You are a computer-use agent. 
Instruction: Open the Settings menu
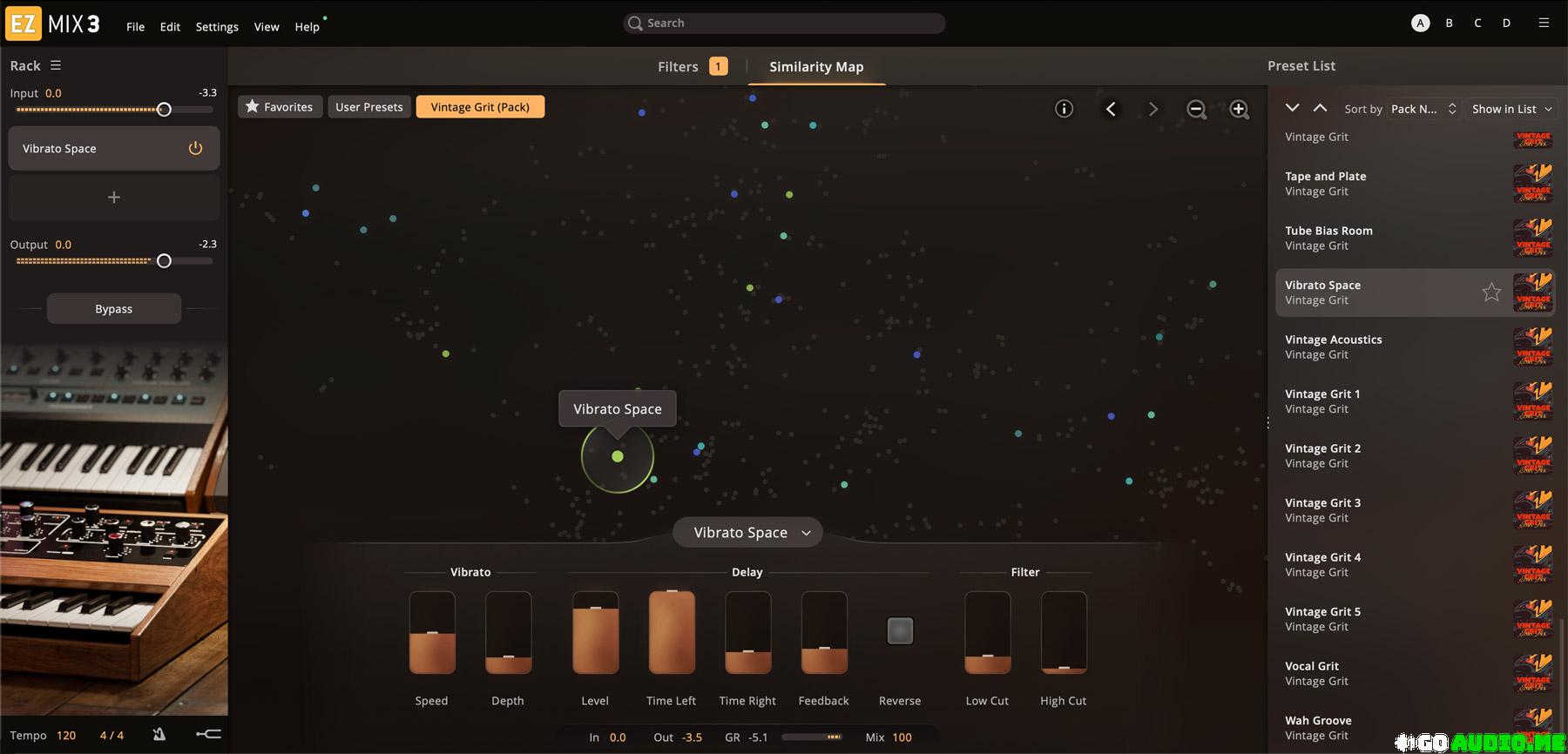(217, 27)
